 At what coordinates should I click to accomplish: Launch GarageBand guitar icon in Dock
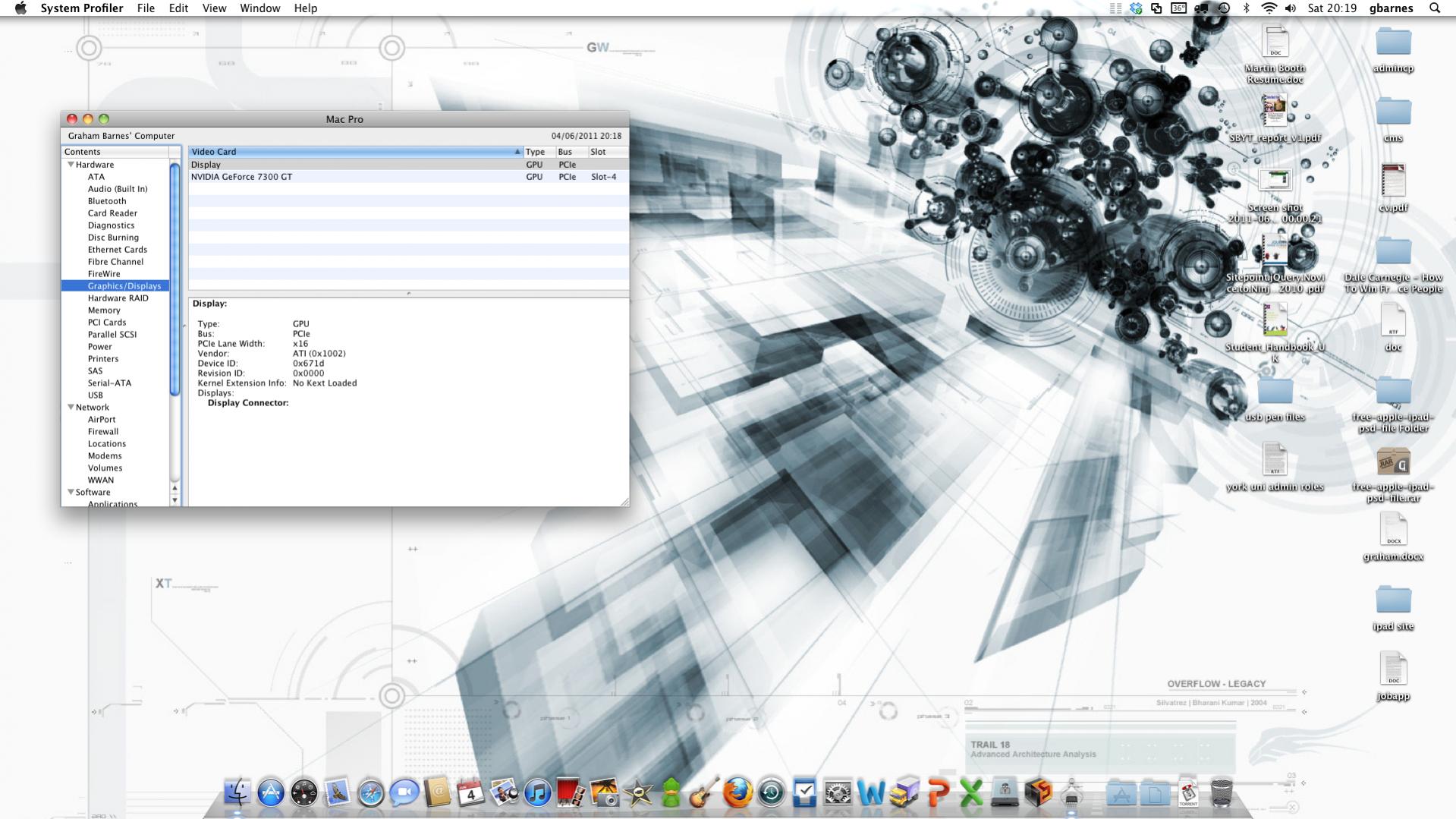[704, 792]
